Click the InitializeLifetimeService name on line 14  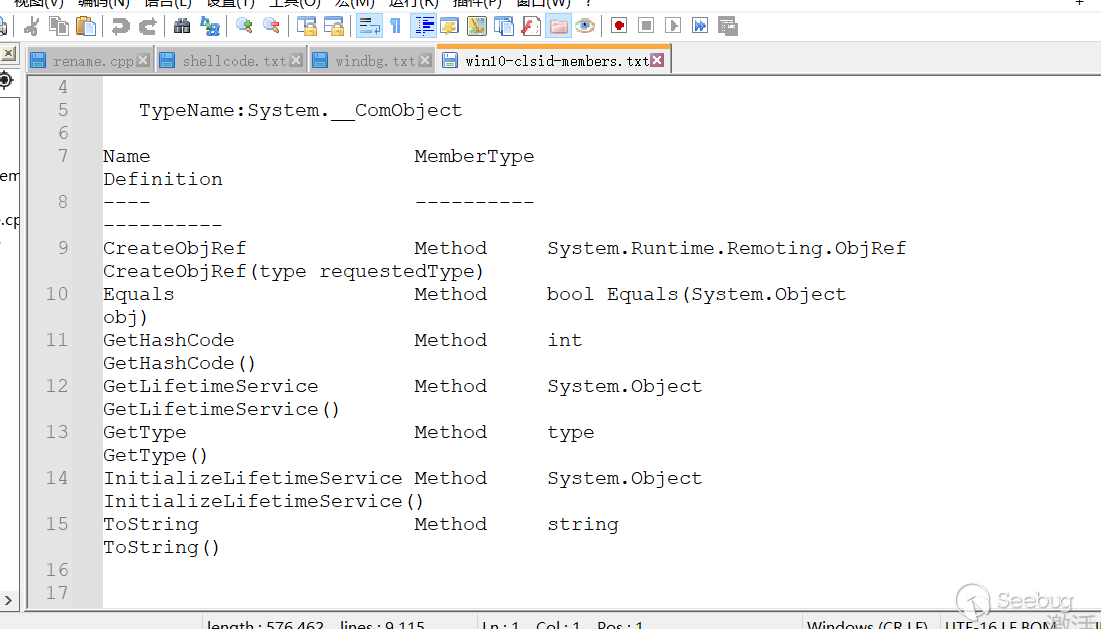coord(253,478)
